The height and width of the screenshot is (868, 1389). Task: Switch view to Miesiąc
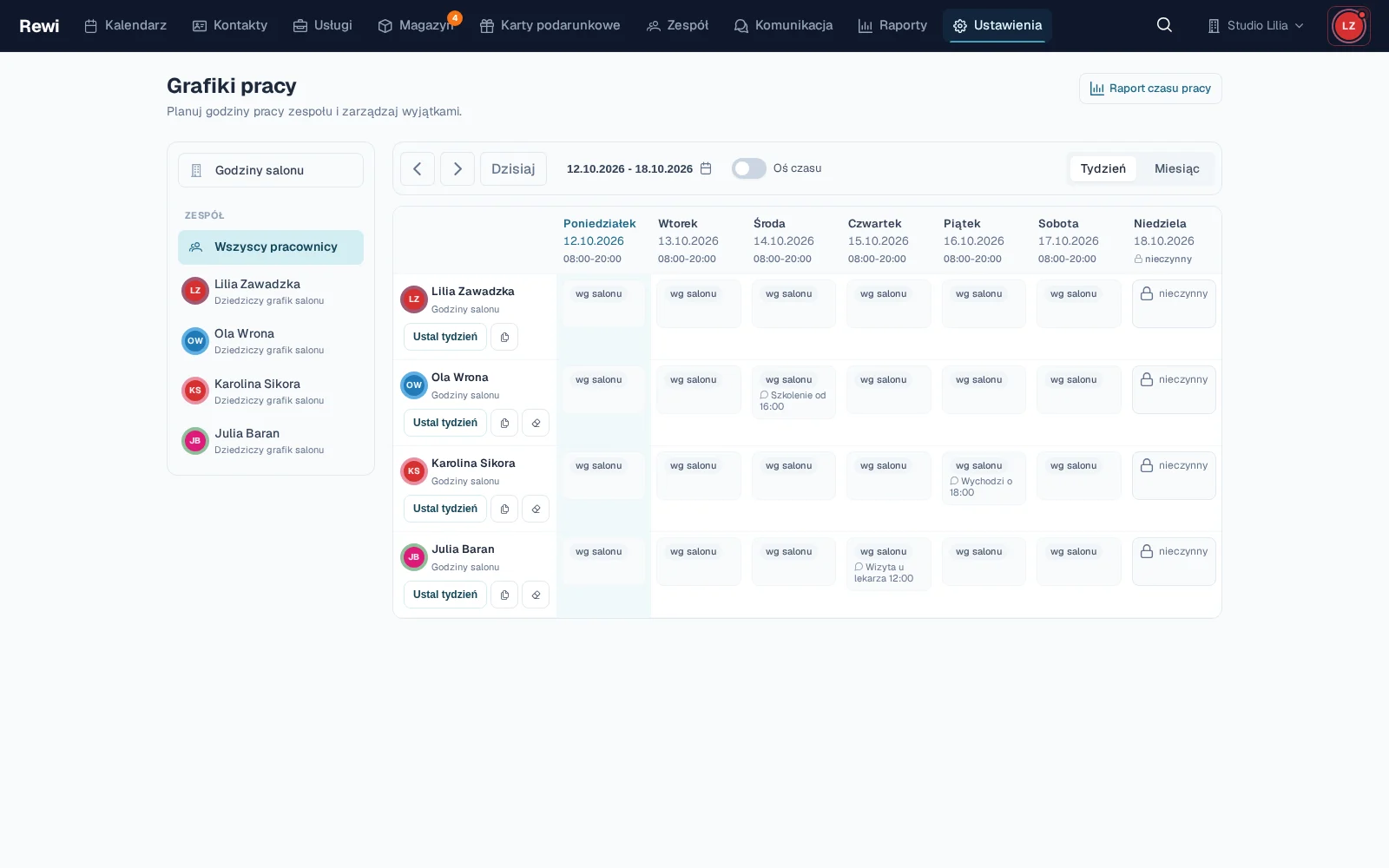[x=1176, y=168]
